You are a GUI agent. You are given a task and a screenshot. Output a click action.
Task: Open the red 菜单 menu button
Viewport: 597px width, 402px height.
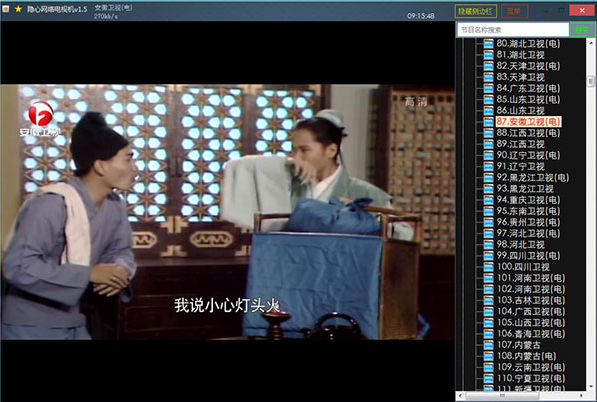(x=514, y=11)
